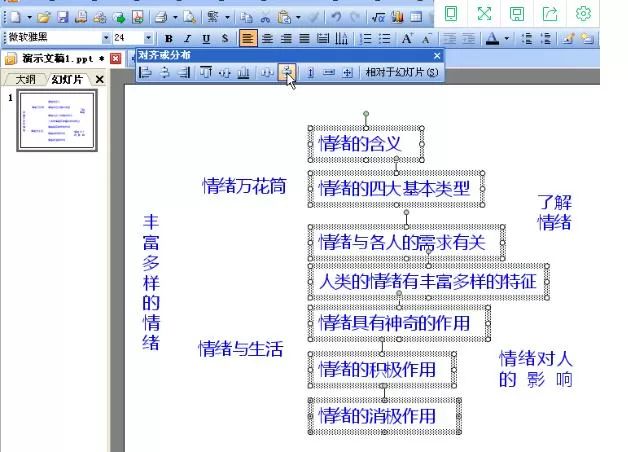The image size is (628, 452).
Task: Make selected objects equal size
Action: point(348,72)
